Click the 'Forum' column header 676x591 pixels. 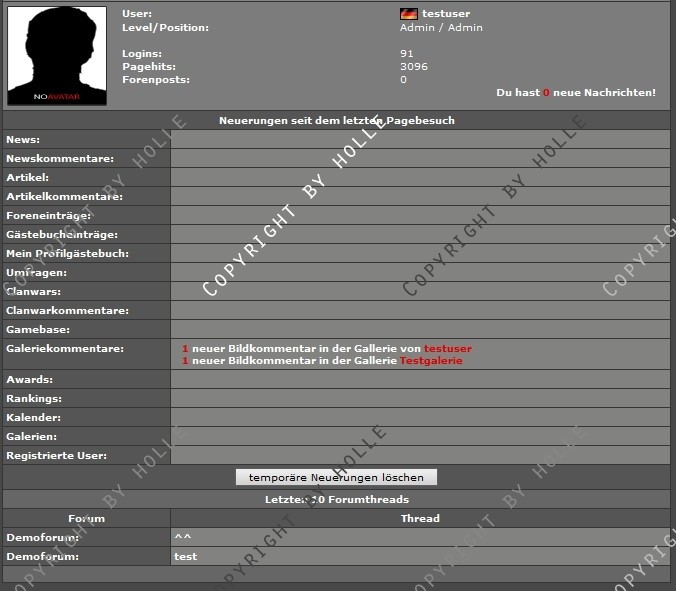coord(86,518)
